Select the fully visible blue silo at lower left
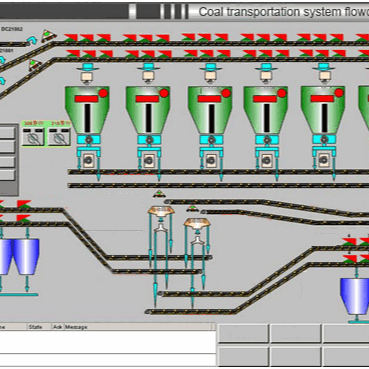Image resolution: width=369 pixels, height=369 pixels. point(27,256)
